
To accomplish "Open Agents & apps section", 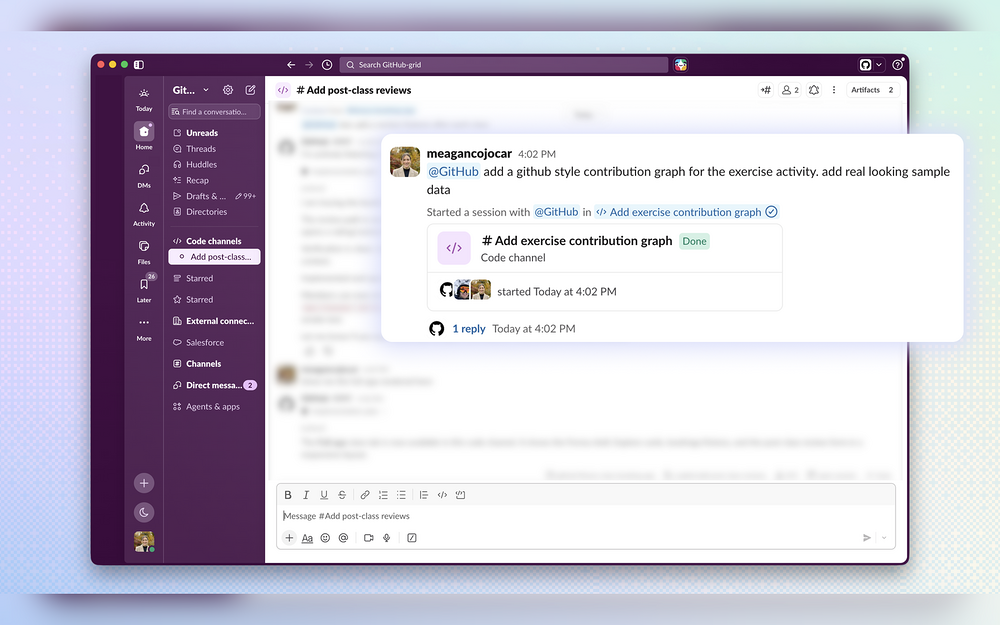I will (x=214, y=406).
